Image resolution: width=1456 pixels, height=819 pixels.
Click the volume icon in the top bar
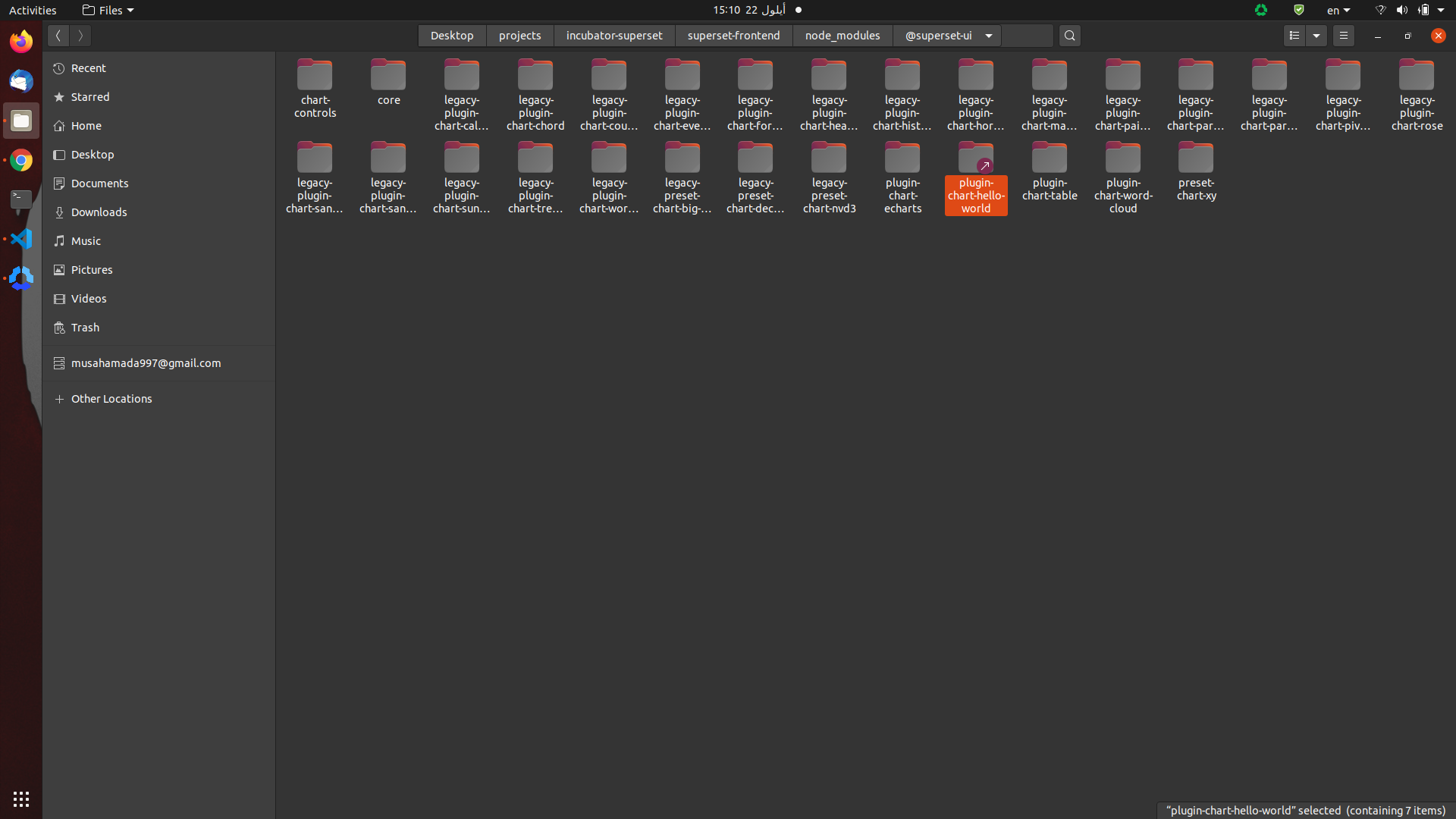[x=1402, y=10]
